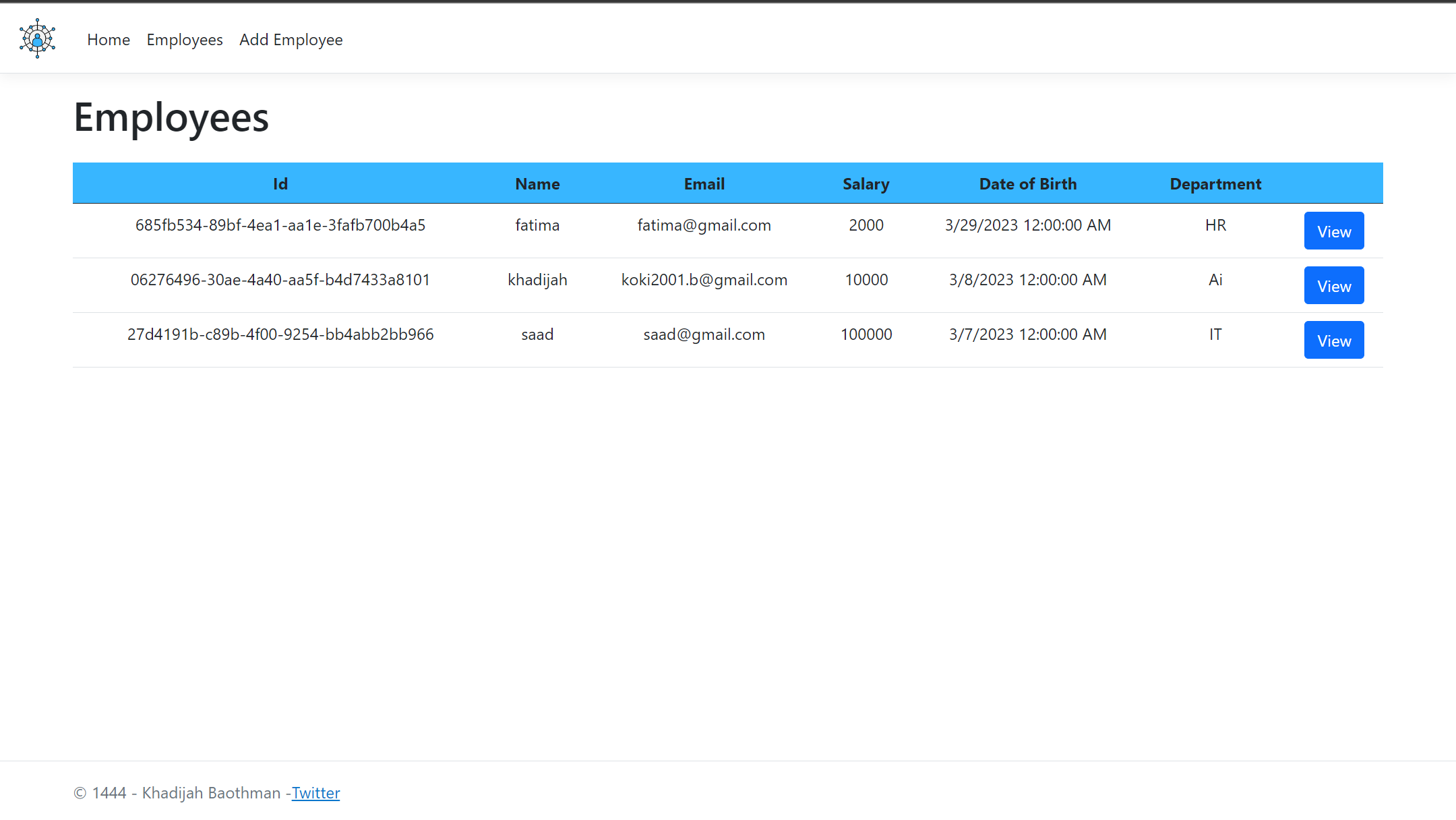Open the Twitter link in footer

coord(315,793)
